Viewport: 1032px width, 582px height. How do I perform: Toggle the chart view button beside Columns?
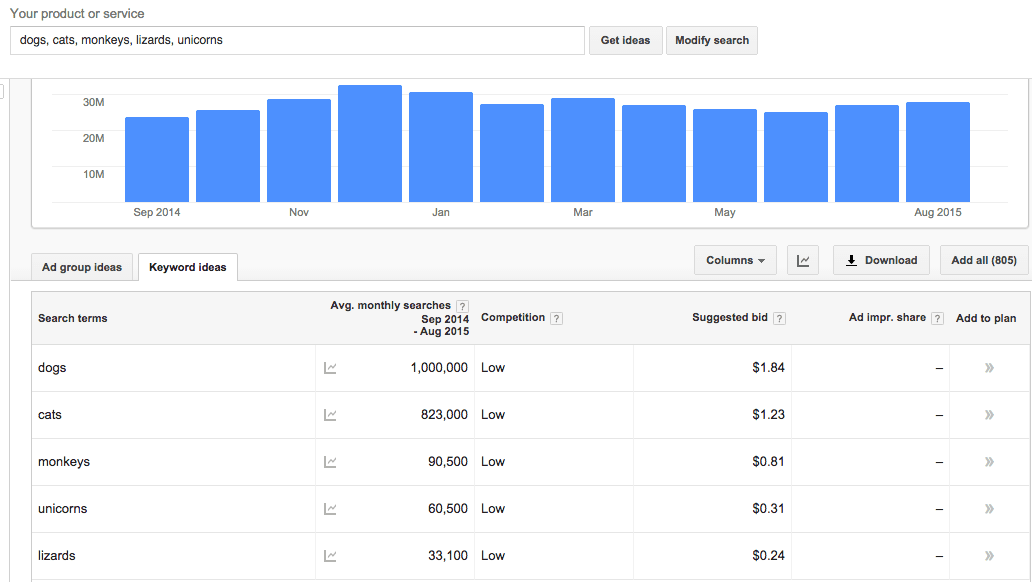[803, 260]
